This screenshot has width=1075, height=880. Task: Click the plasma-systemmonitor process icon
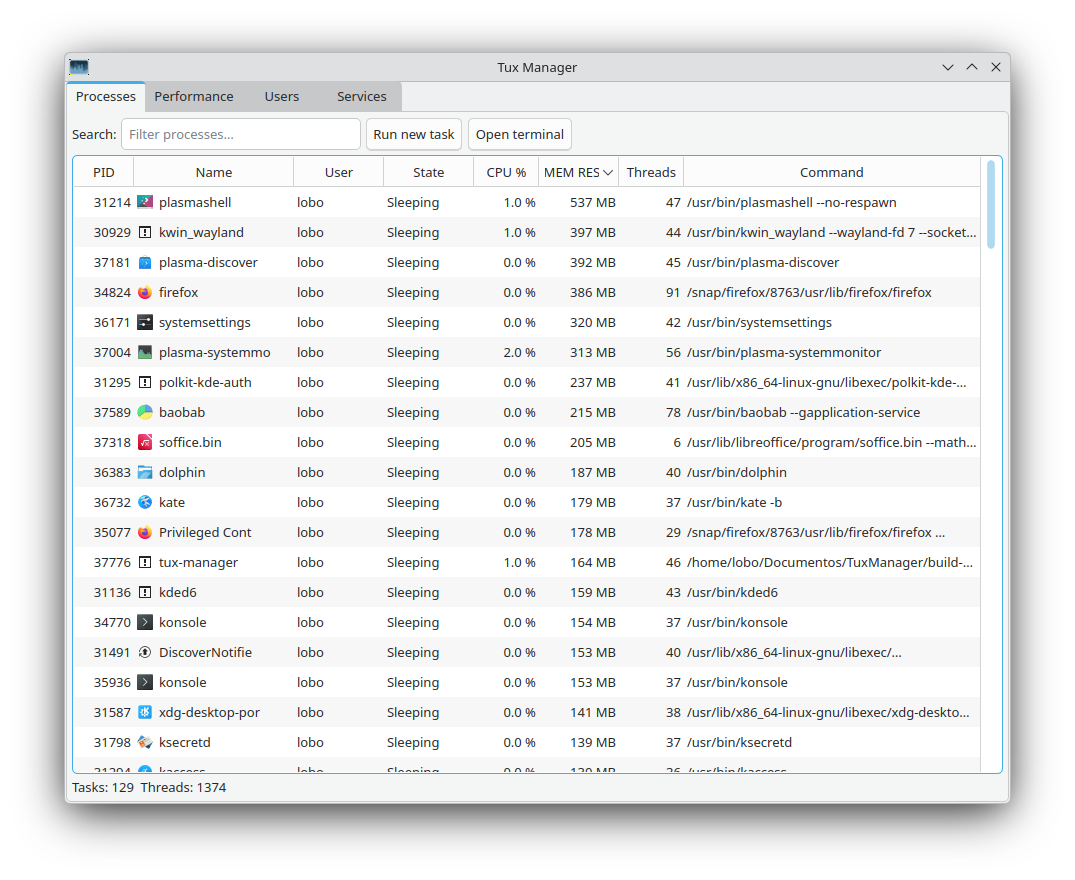(145, 352)
